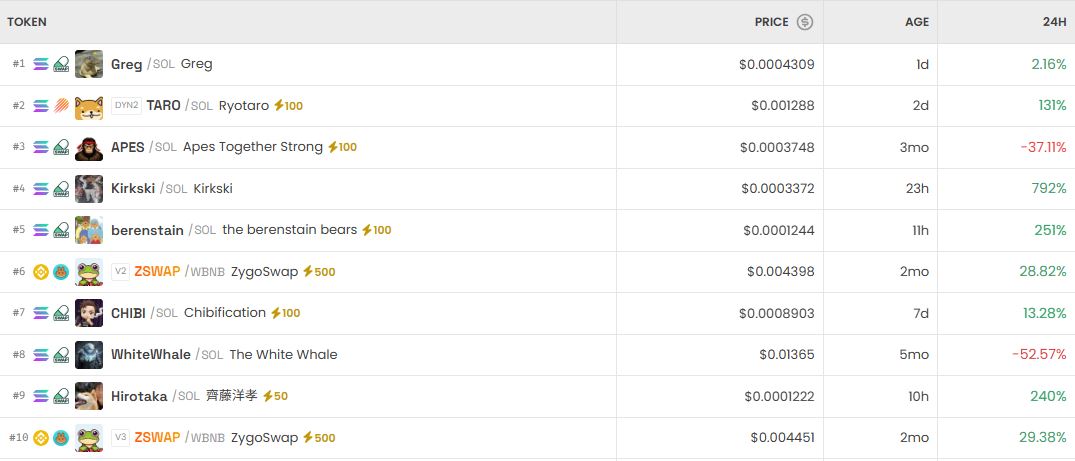Sort by the PRICE column header
This screenshot has height=461, width=1075.
click(771, 22)
